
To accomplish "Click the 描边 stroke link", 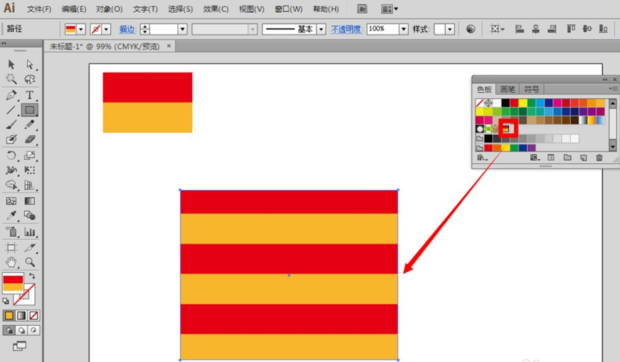I will point(127,29).
